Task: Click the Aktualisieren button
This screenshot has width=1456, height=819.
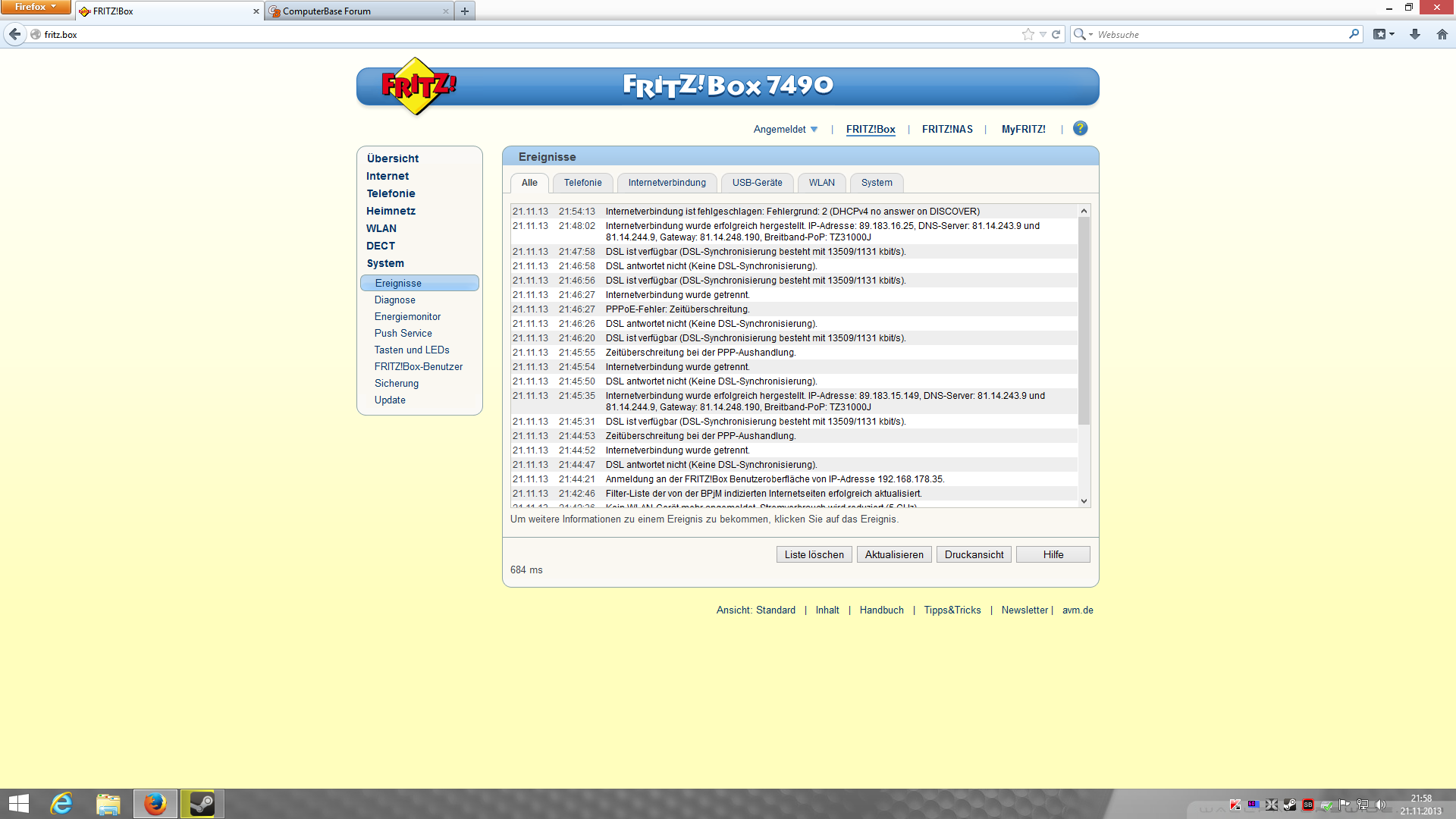Action: pos(894,554)
